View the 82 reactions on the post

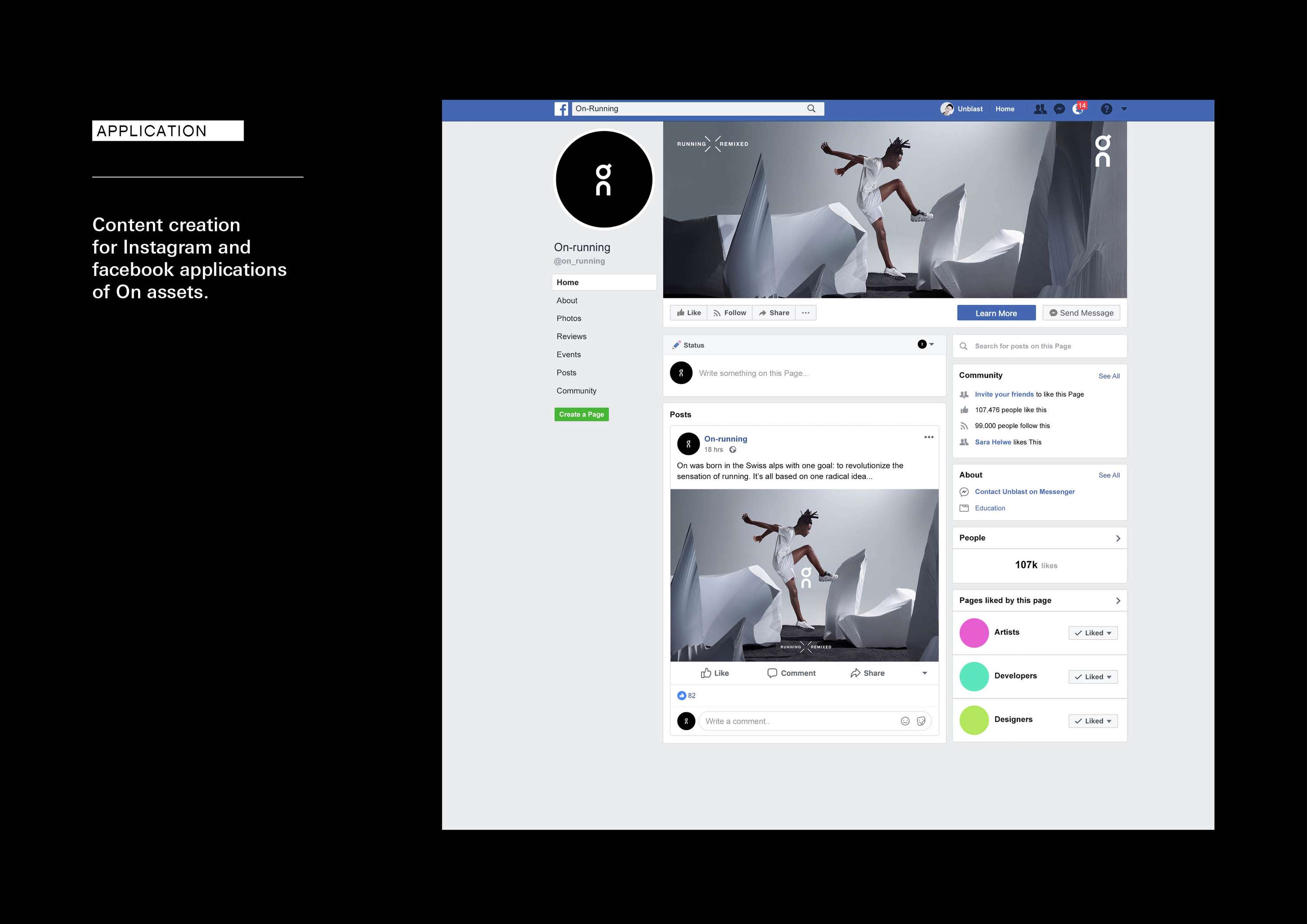coord(687,696)
